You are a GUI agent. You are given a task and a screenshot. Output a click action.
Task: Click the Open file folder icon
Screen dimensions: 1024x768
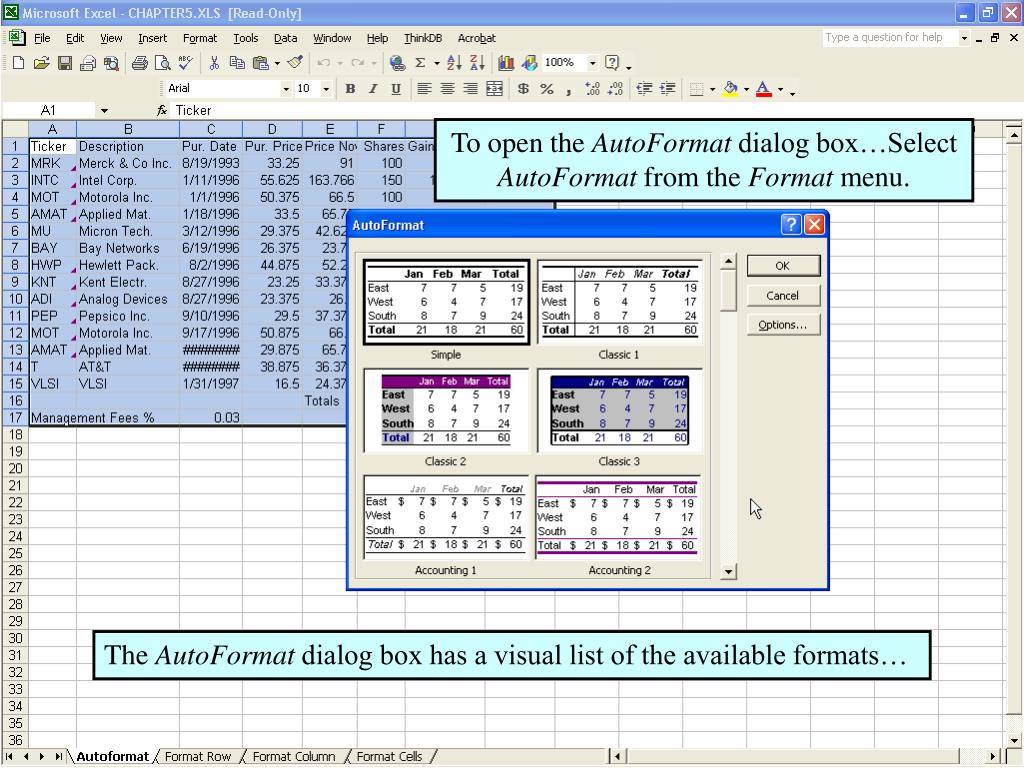(41, 63)
